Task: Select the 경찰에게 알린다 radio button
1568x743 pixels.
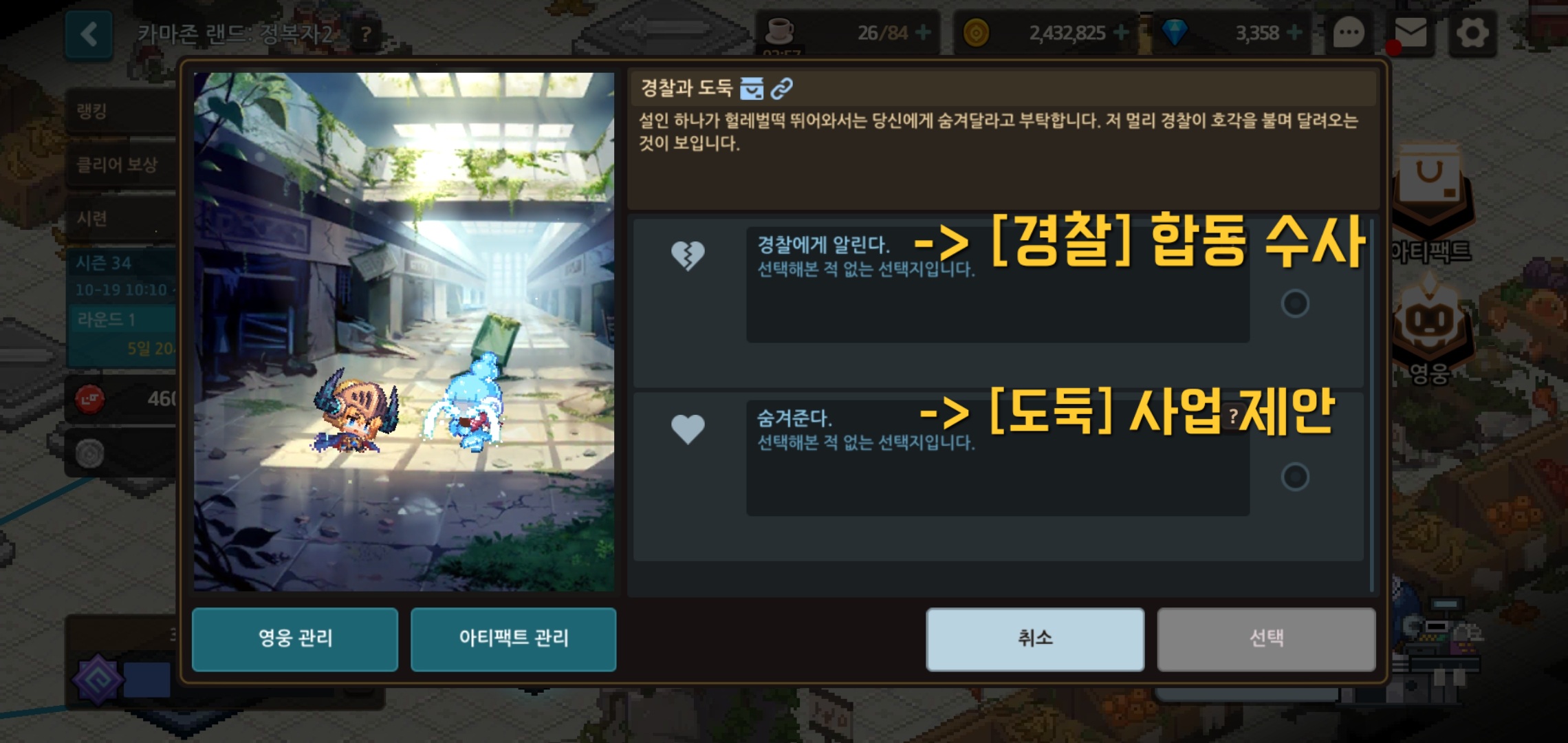Action: [1295, 303]
